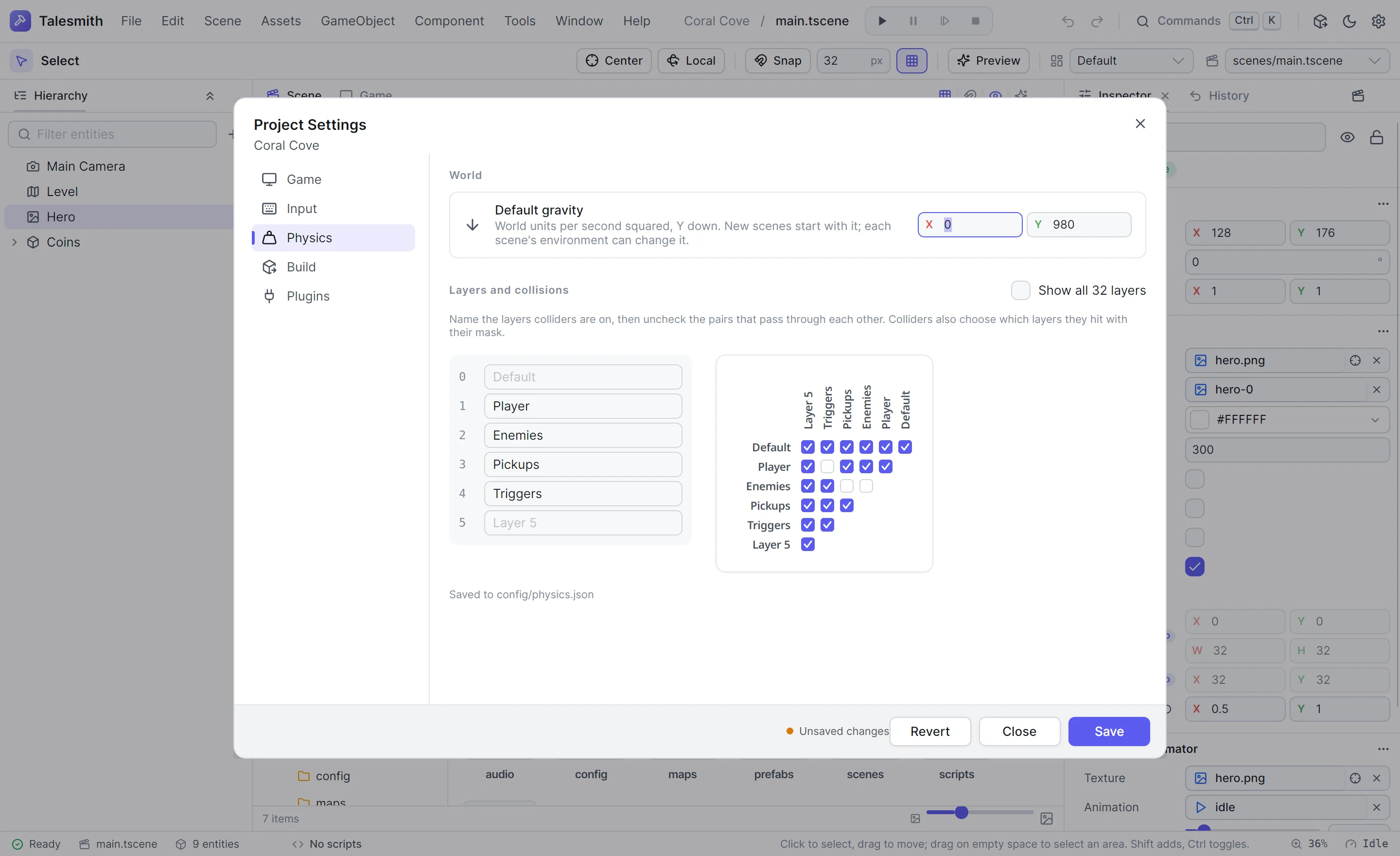This screenshot has height=856, width=1400.
Task: Enable Show all 32 layers checkbox
Action: (1020, 290)
